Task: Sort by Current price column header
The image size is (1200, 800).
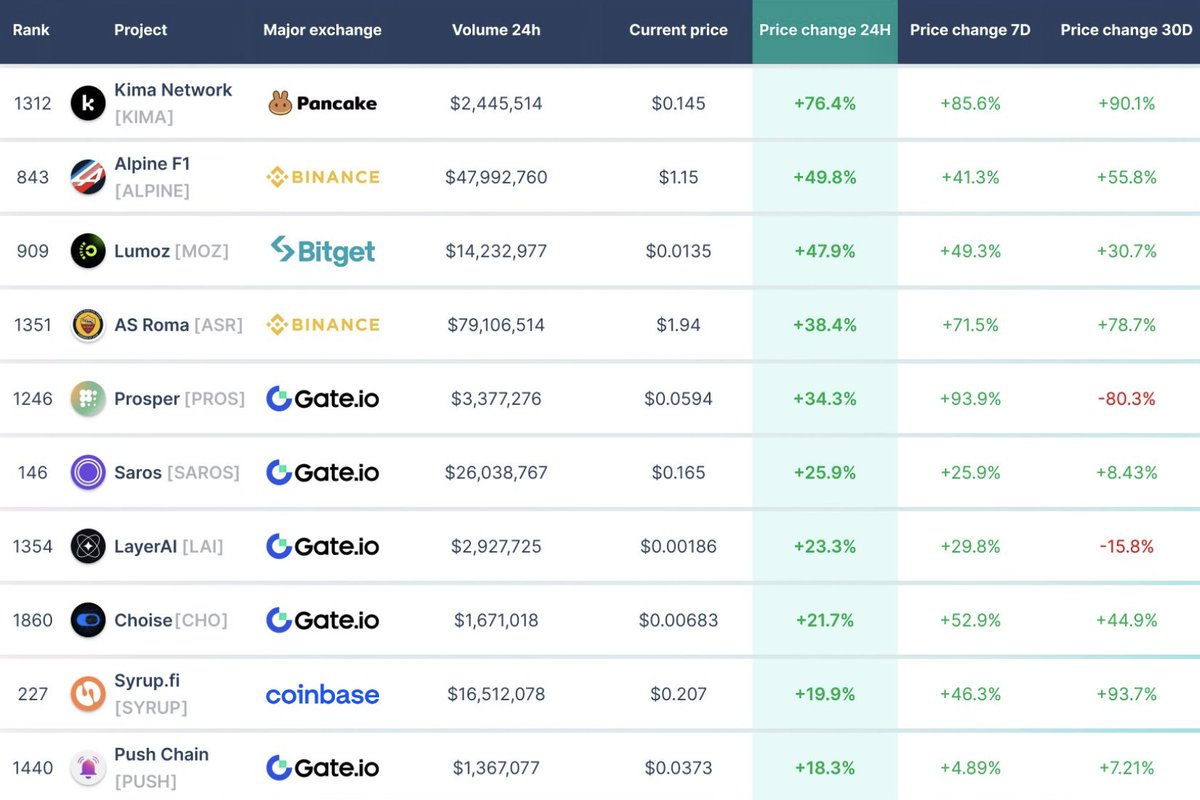Action: (x=678, y=30)
